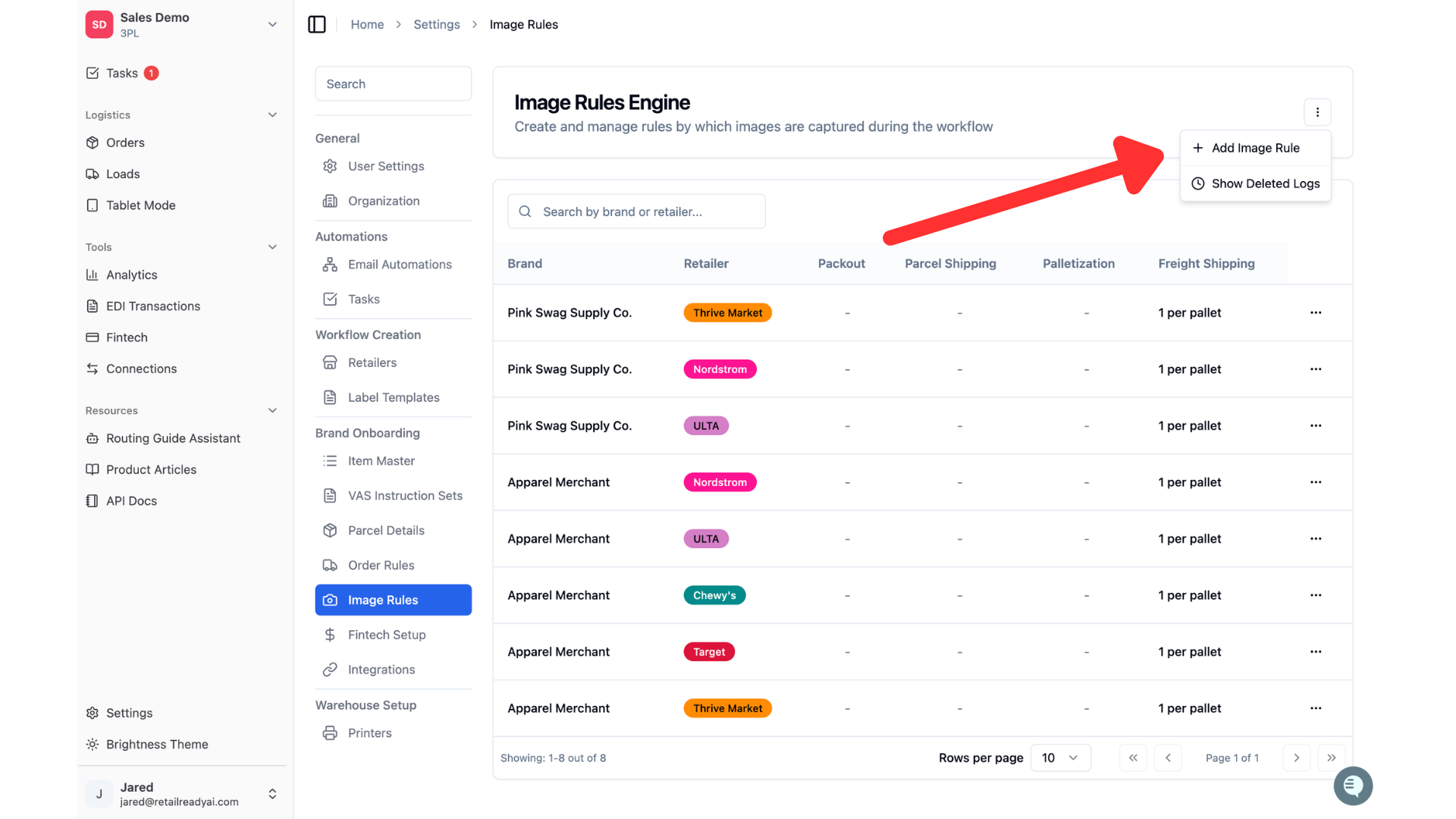Toggle the sidebar panel icon
The height and width of the screenshot is (819, 1456).
pos(317,24)
